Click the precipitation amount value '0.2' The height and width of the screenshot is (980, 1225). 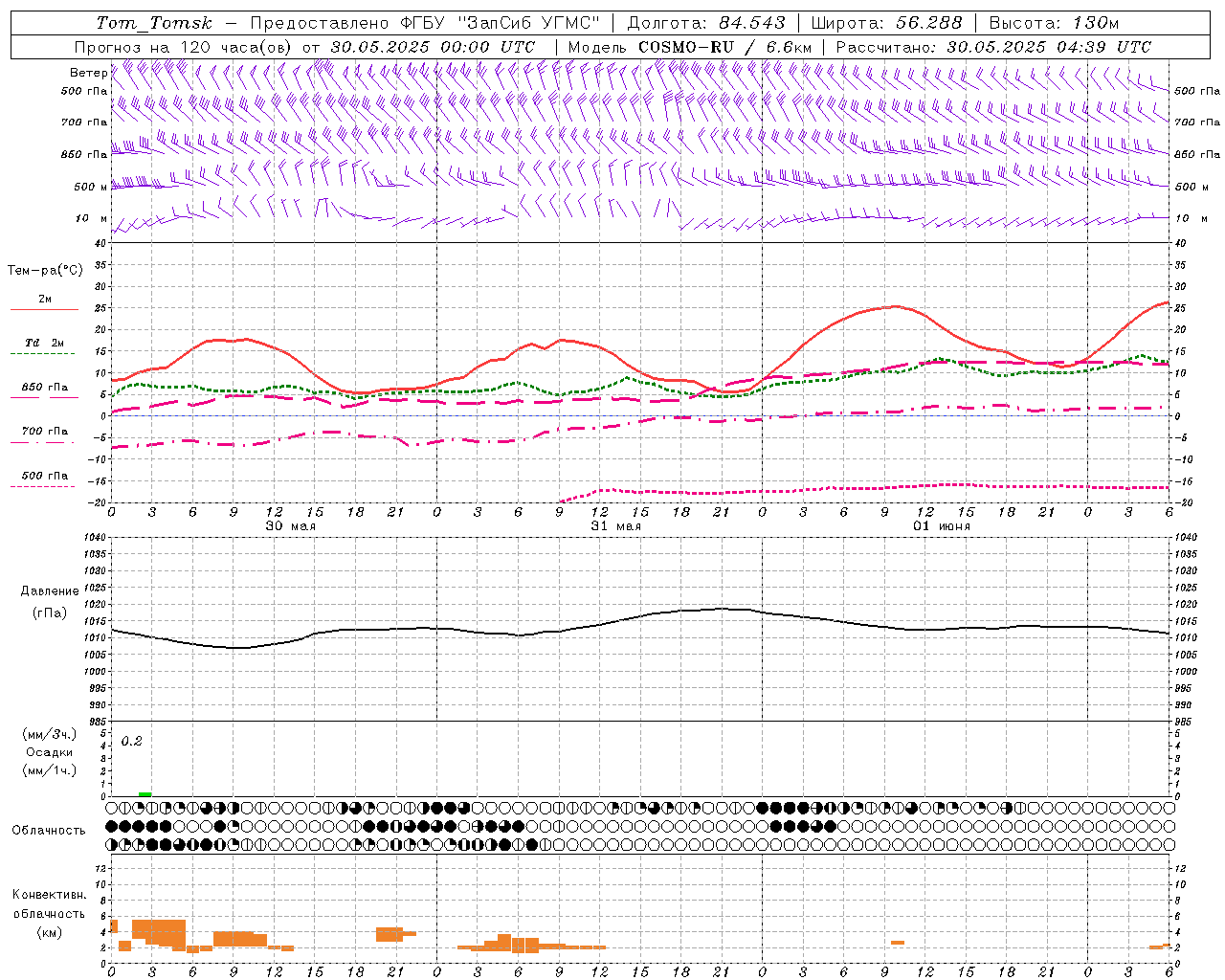tap(131, 742)
